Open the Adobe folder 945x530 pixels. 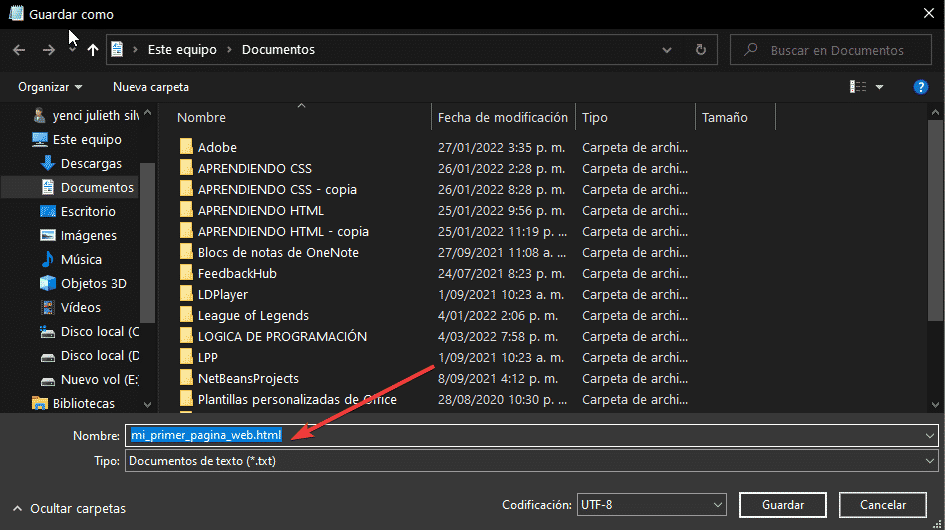click(x=217, y=147)
